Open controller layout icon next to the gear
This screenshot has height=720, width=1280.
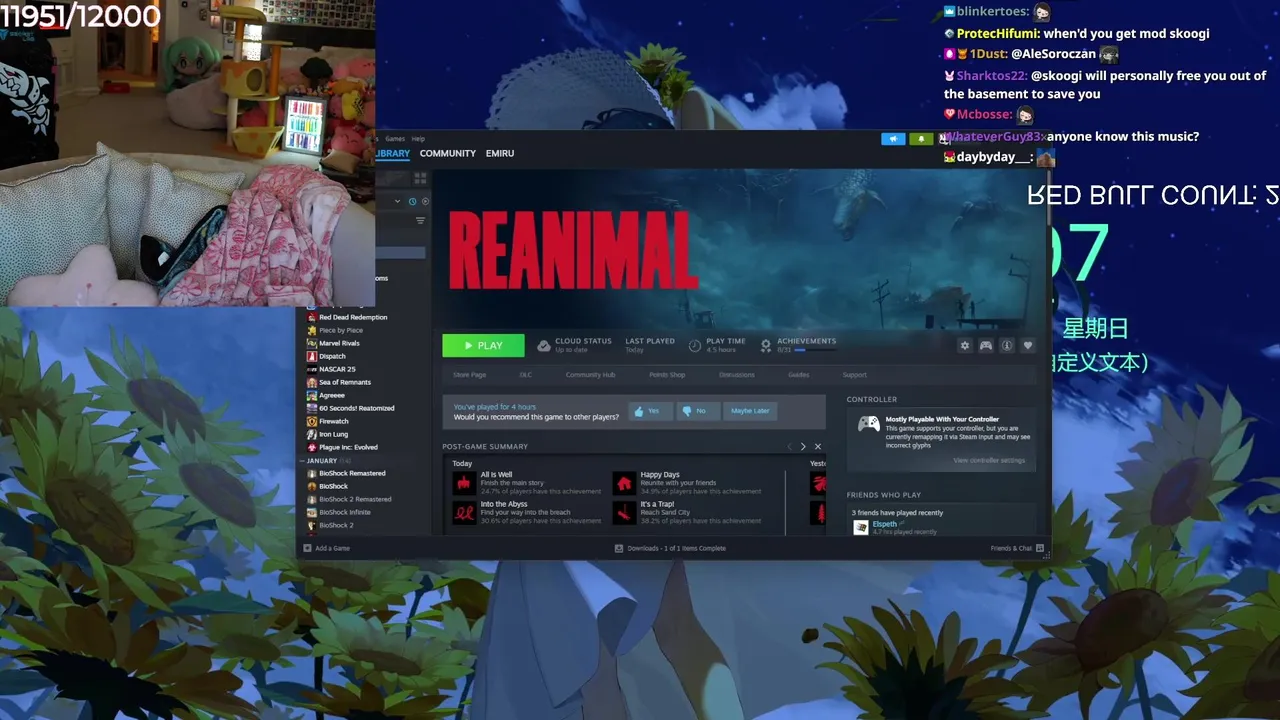(986, 345)
